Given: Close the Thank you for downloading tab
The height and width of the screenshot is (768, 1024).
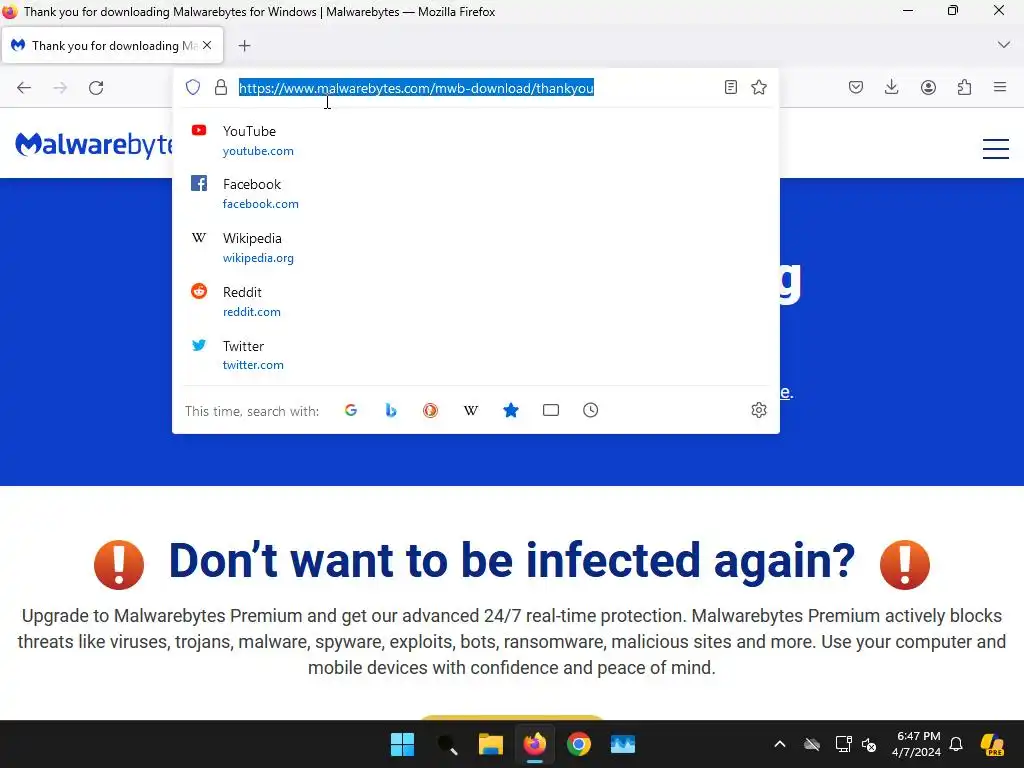Looking at the screenshot, I should tap(207, 45).
